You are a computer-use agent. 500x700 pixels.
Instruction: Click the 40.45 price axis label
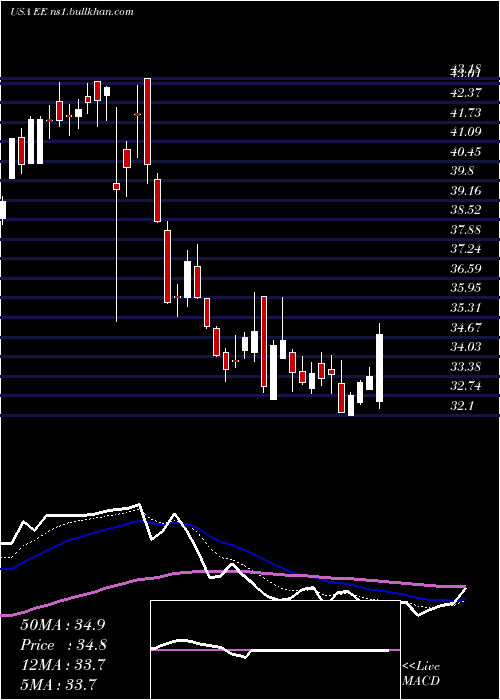(466, 152)
